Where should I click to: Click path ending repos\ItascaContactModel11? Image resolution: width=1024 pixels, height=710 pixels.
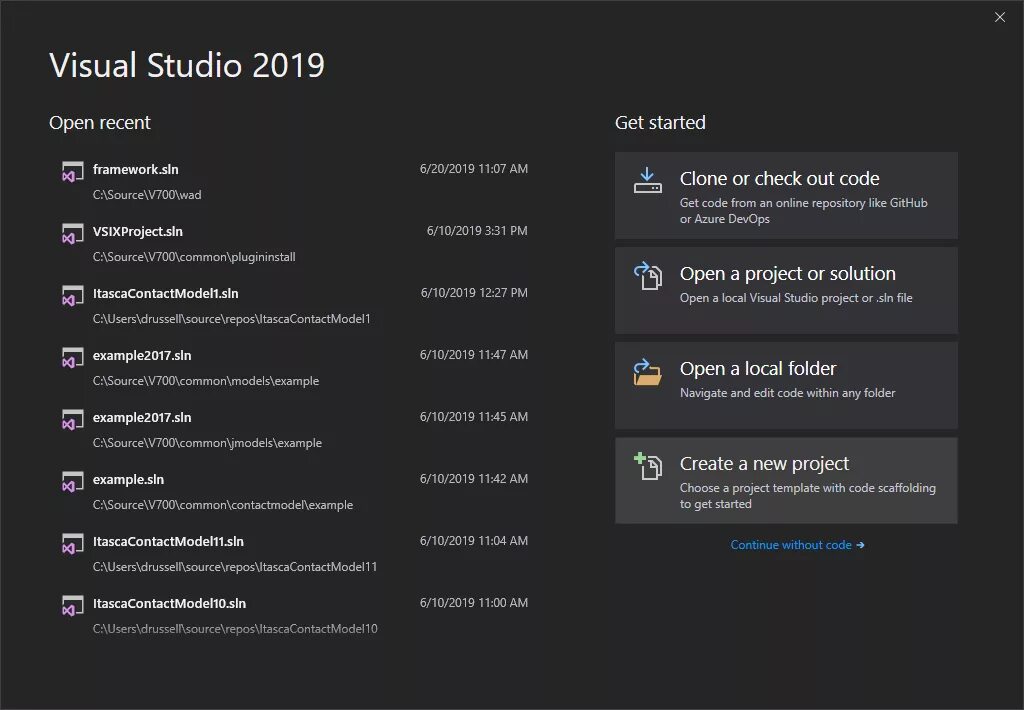tap(235, 567)
